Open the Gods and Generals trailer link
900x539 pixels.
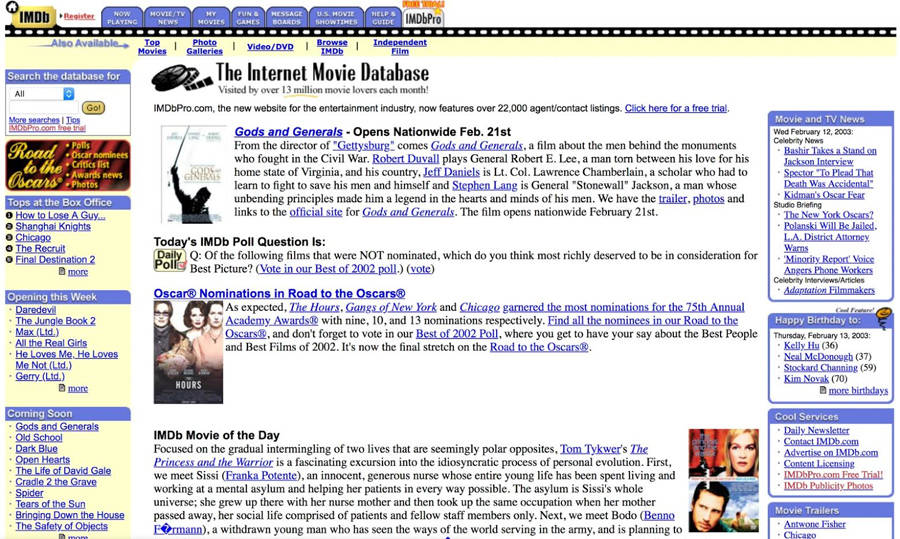673,199
